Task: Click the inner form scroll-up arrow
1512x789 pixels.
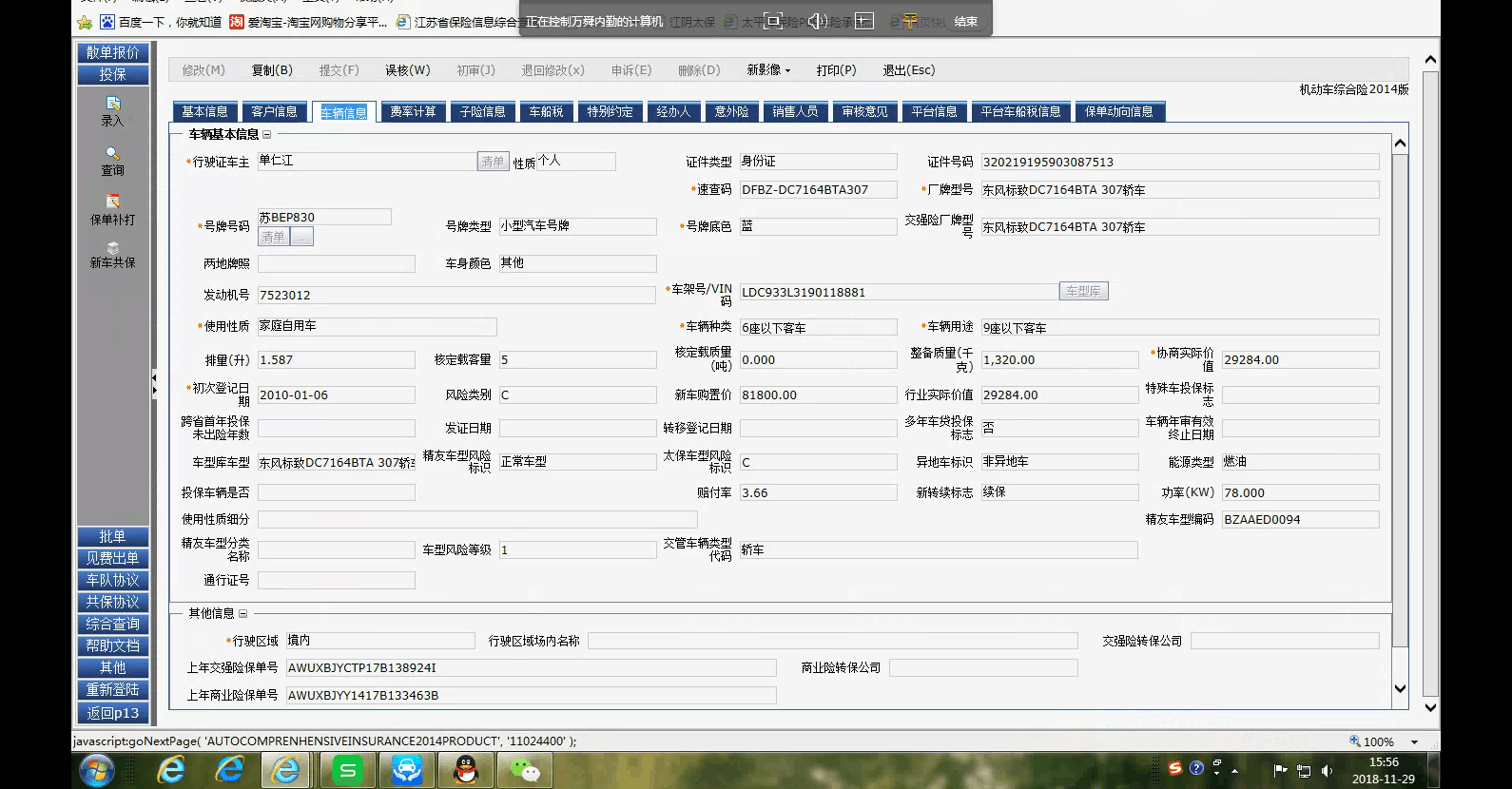Action: [1400, 144]
